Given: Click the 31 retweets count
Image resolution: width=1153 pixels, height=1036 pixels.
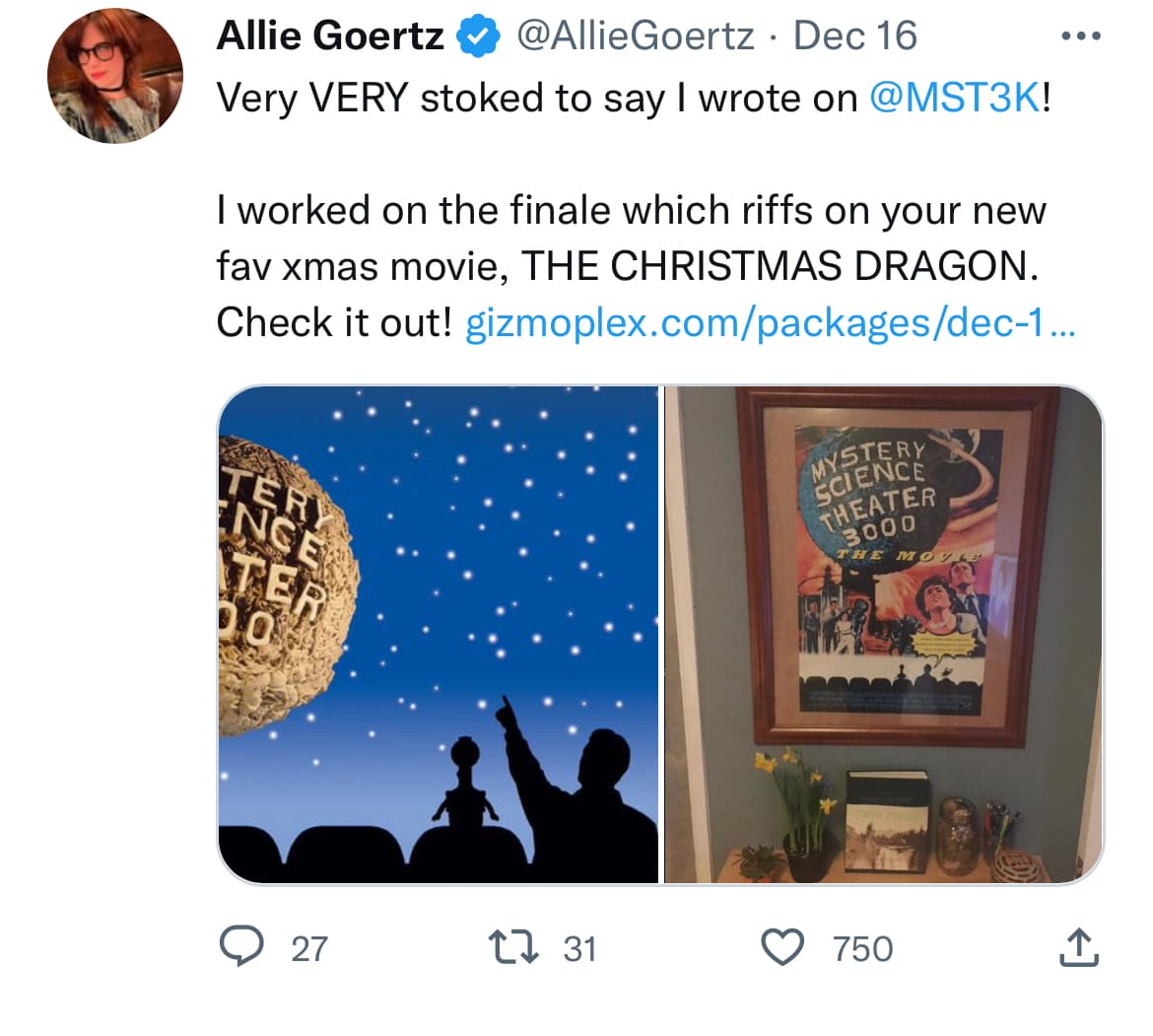Looking at the screenshot, I should click(579, 948).
